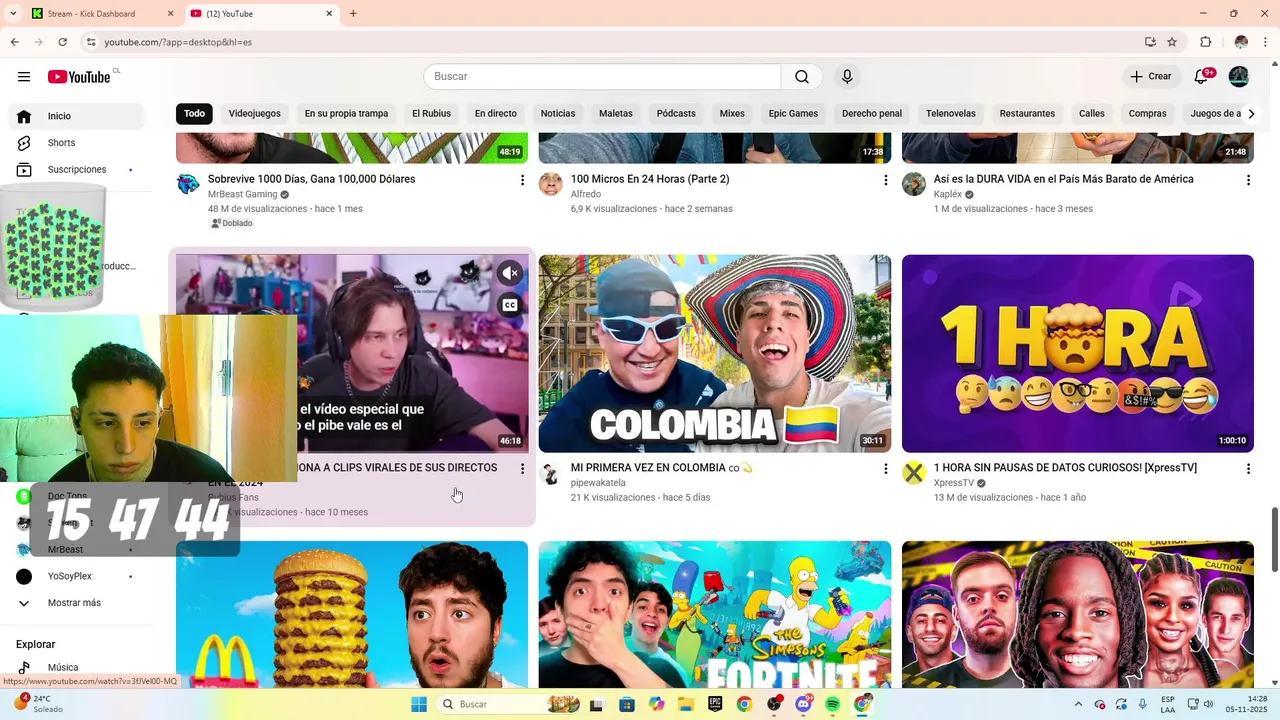Click pipewakatela channel avatar
The width and height of the screenshot is (1280, 720).
551,473
